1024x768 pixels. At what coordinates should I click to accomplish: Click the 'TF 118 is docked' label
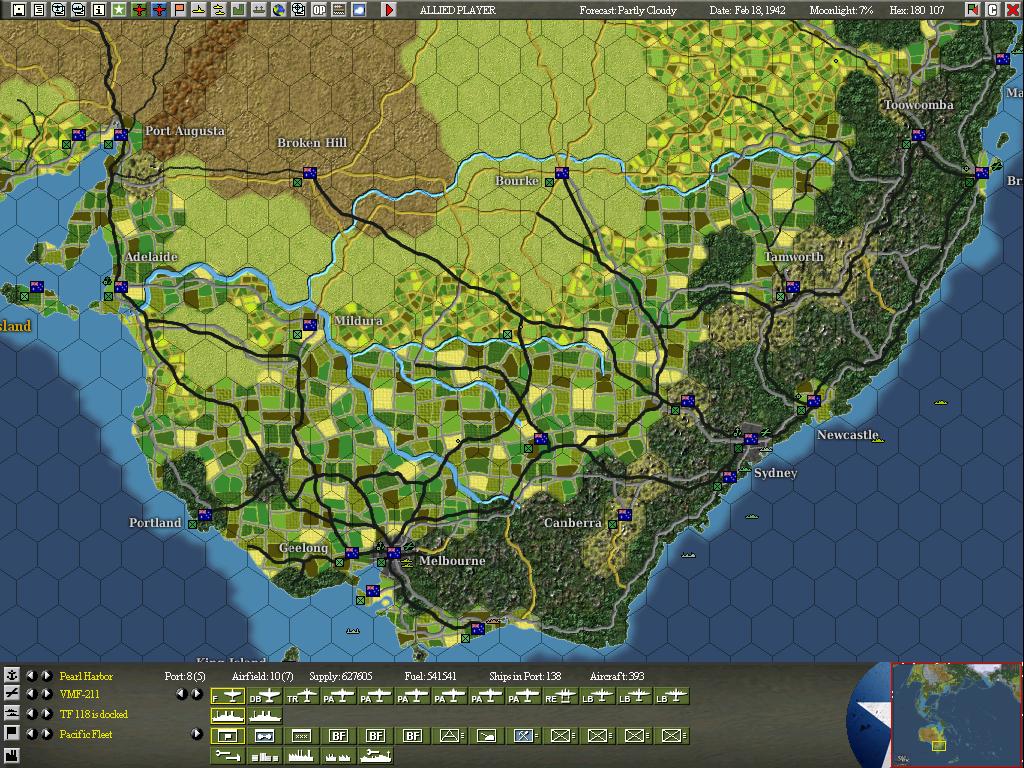tap(94, 714)
